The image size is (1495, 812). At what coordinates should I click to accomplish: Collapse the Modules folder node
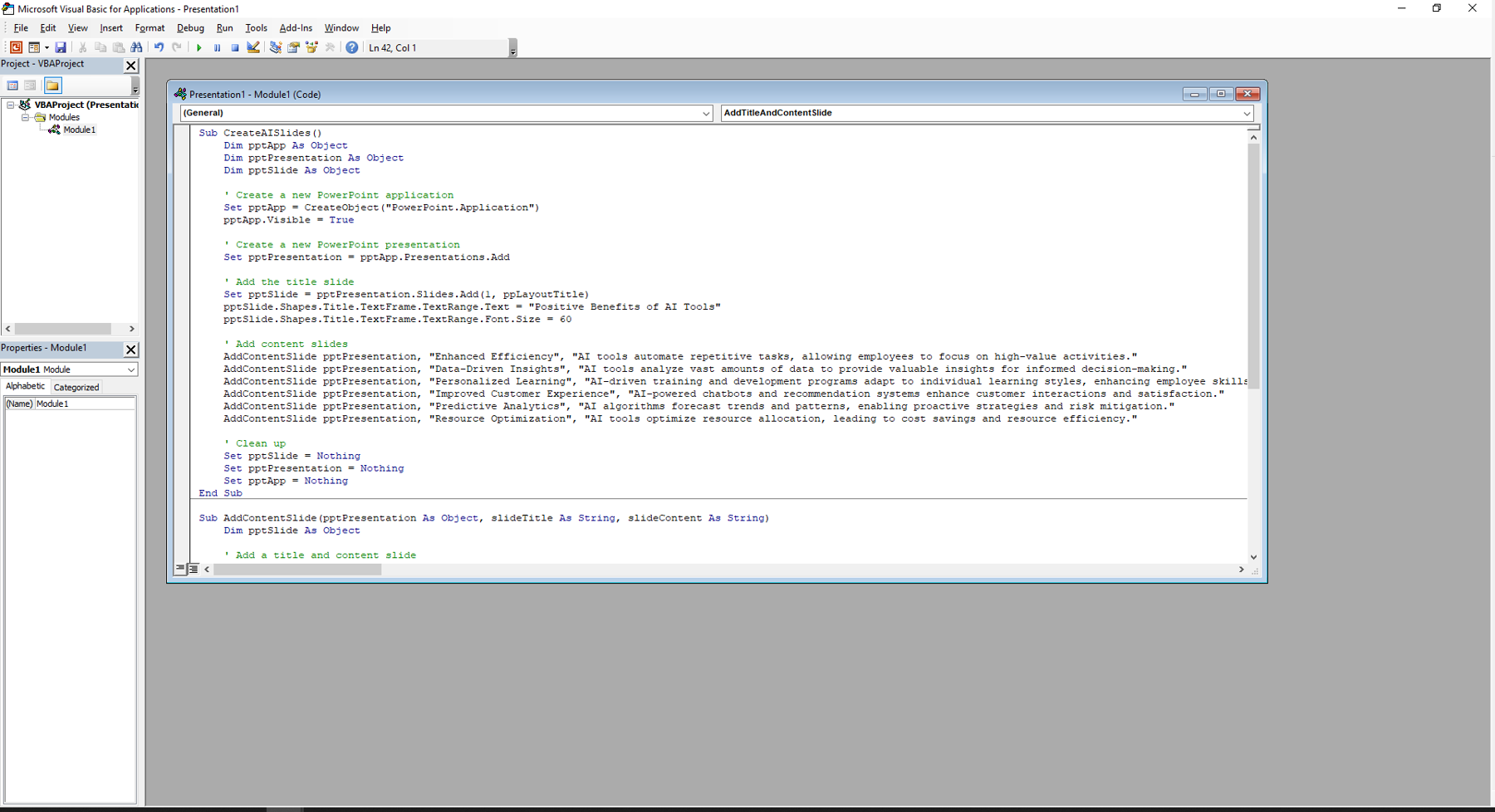coord(25,117)
